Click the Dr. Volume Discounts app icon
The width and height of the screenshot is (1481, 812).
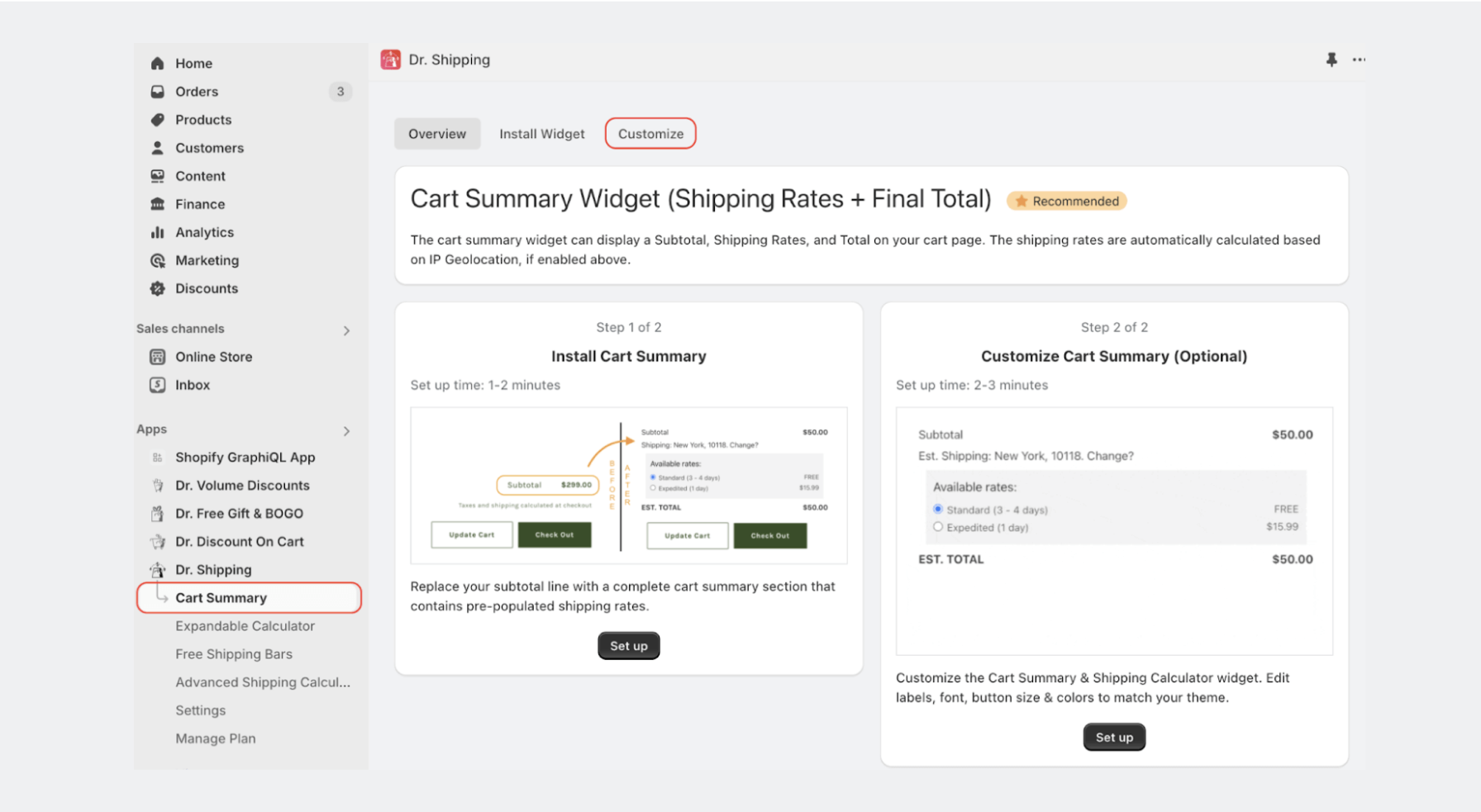(x=157, y=486)
